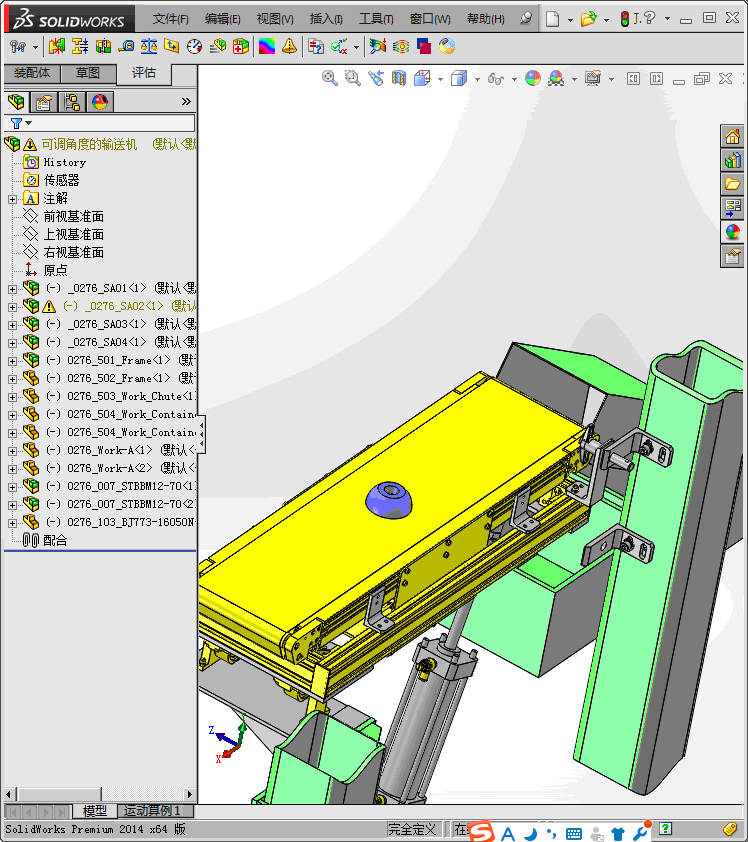Image resolution: width=748 pixels, height=842 pixels.
Task: Open the DisplayManager tab icon
Action: 100,101
